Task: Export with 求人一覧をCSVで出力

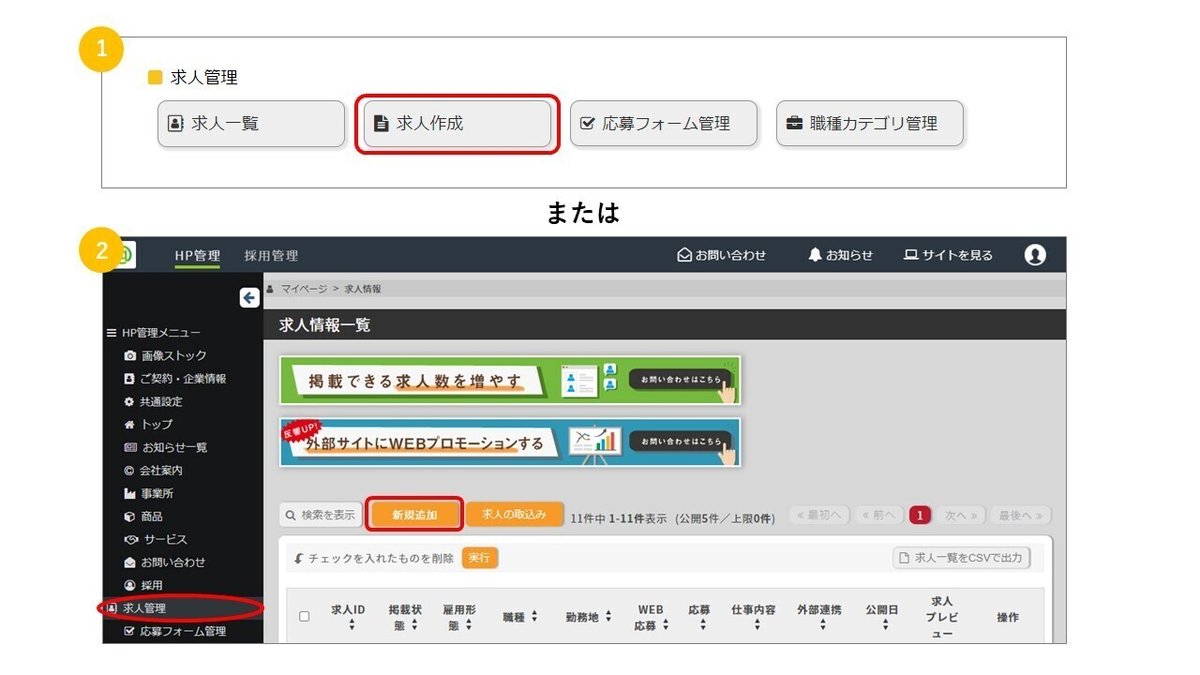Action: [x=961, y=558]
